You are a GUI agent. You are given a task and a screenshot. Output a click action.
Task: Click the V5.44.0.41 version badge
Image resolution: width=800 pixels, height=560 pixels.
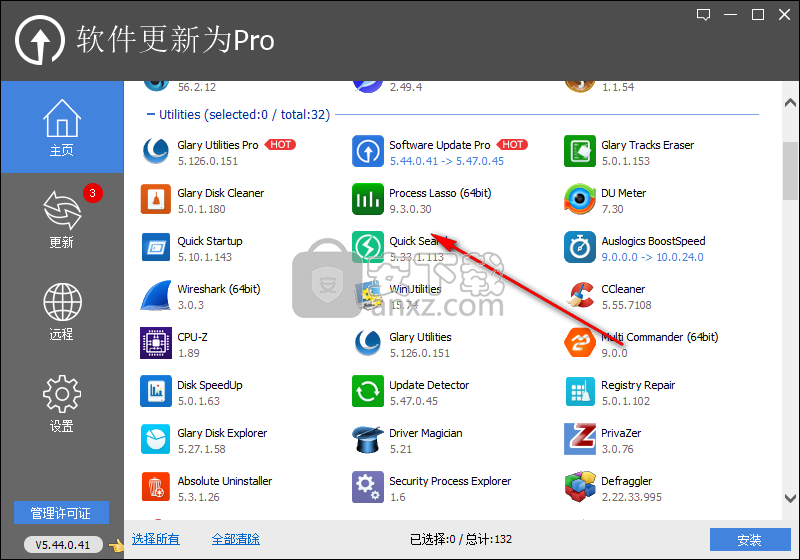[x=63, y=545]
